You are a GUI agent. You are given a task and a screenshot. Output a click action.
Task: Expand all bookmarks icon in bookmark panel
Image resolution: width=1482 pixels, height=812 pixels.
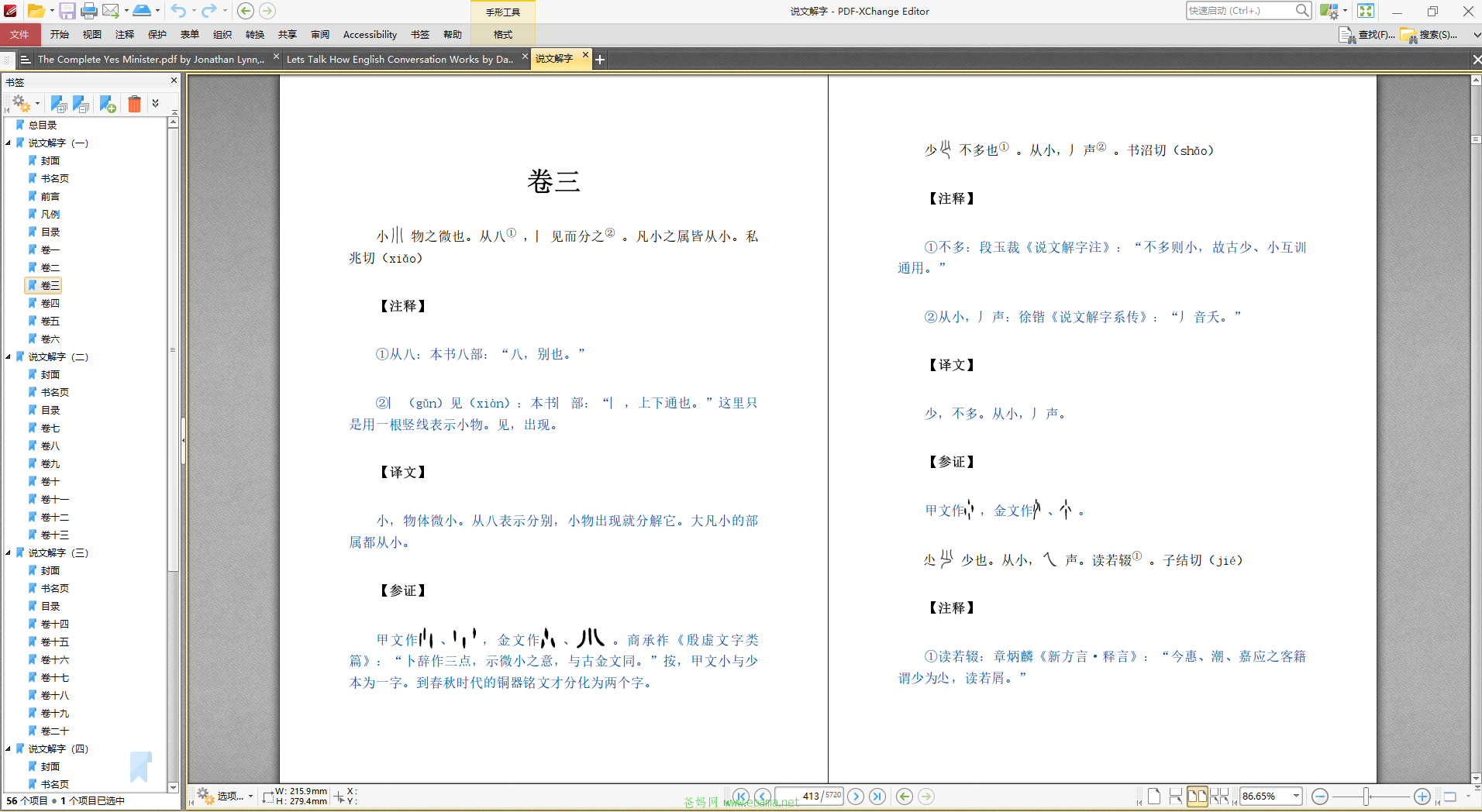[58, 104]
